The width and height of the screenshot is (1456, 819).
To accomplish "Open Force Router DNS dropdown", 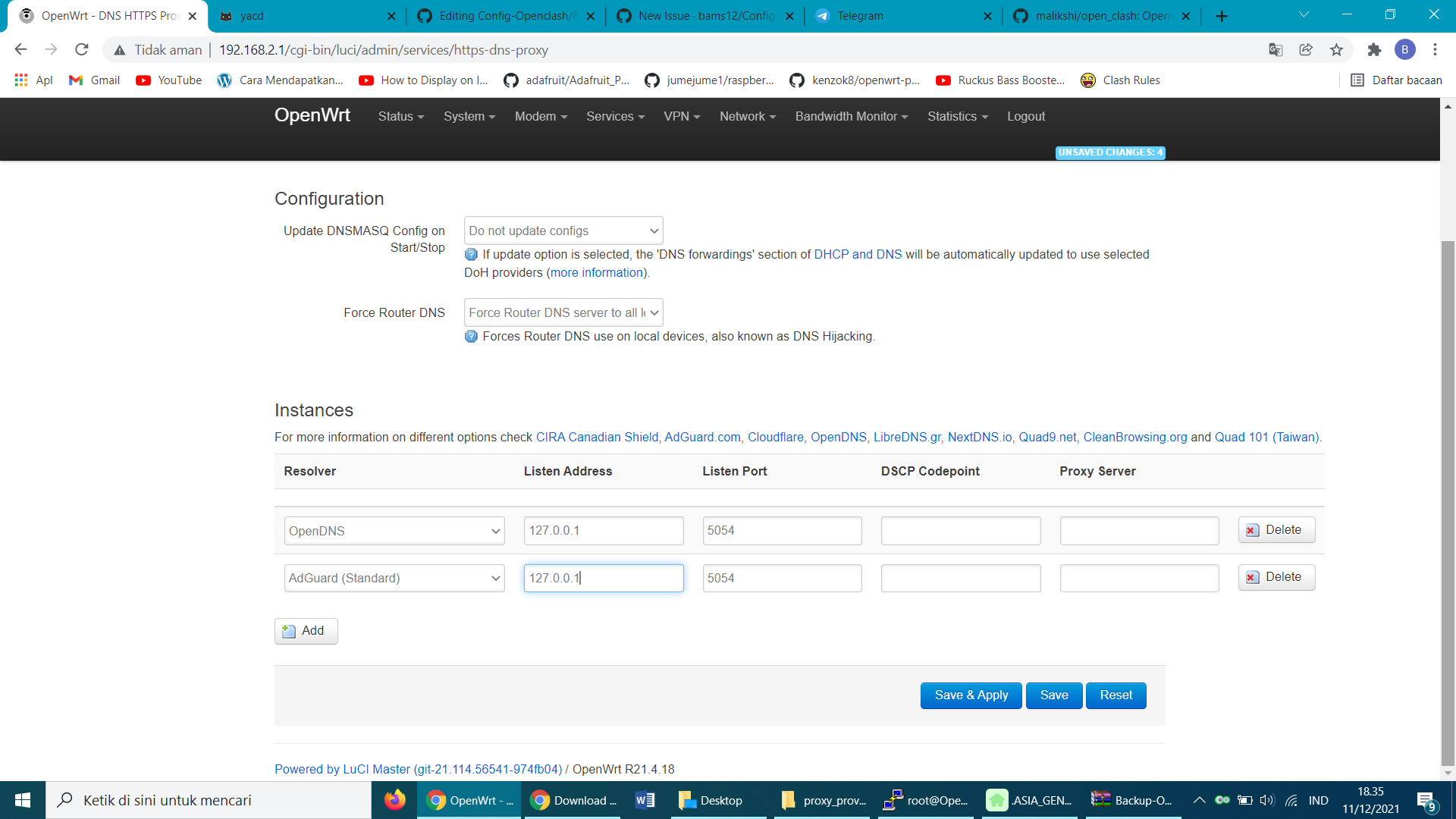I will pyautogui.click(x=563, y=312).
